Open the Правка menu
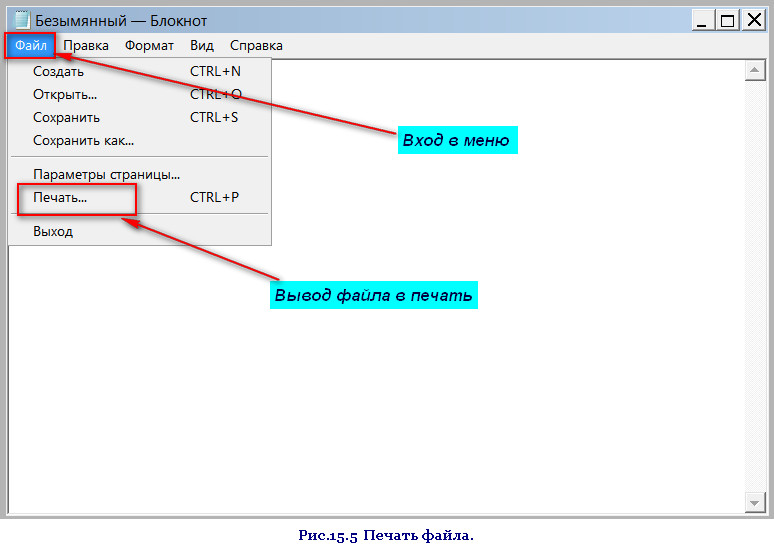 (x=86, y=45)
